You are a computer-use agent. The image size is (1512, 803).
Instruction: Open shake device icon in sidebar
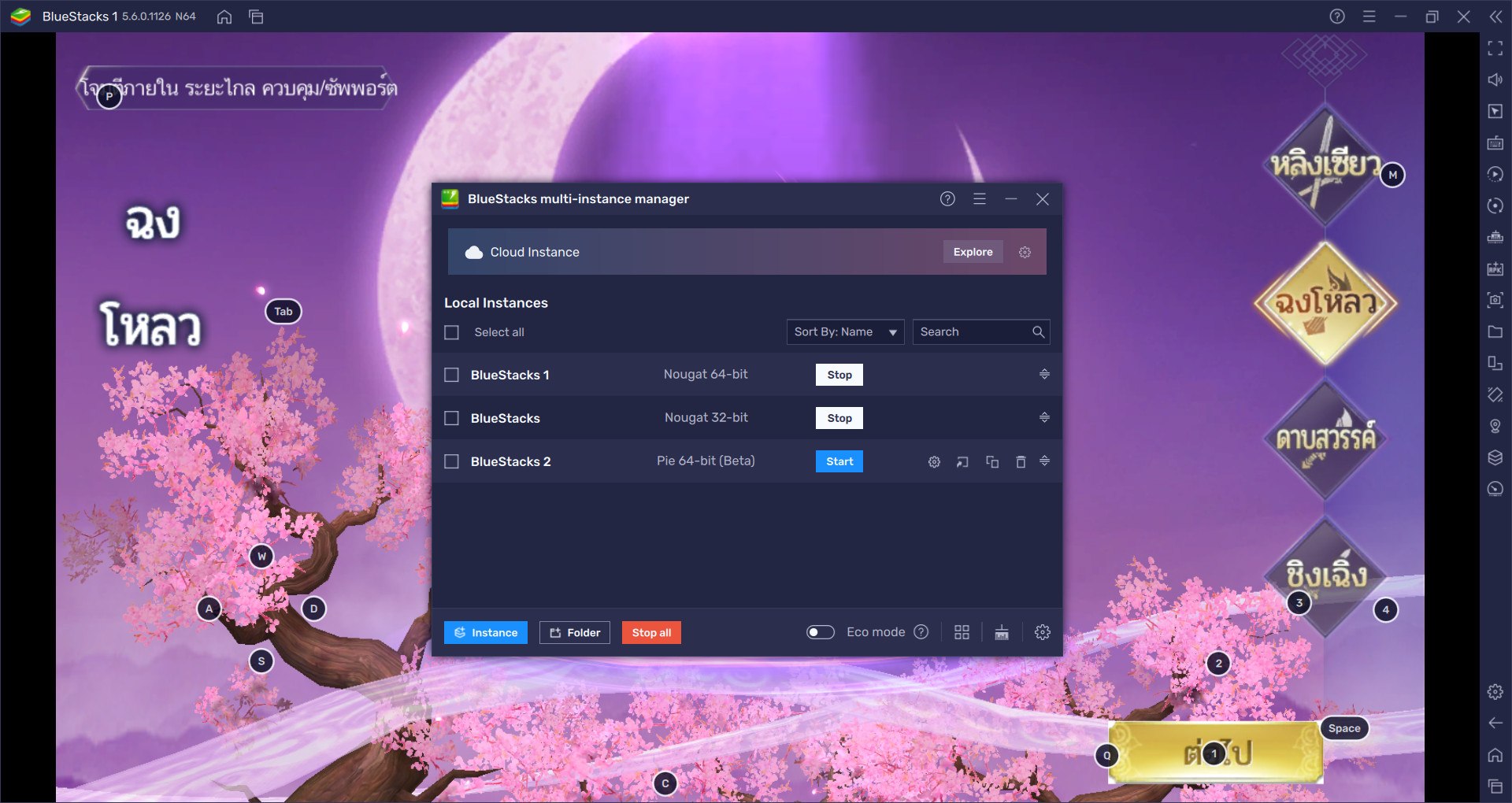click(1495, 394)
